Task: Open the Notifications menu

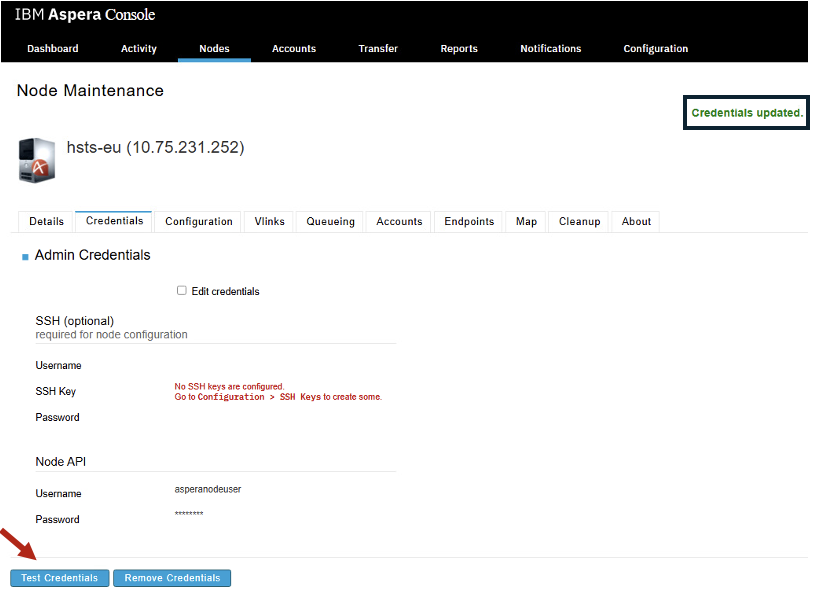Action: 551,48
